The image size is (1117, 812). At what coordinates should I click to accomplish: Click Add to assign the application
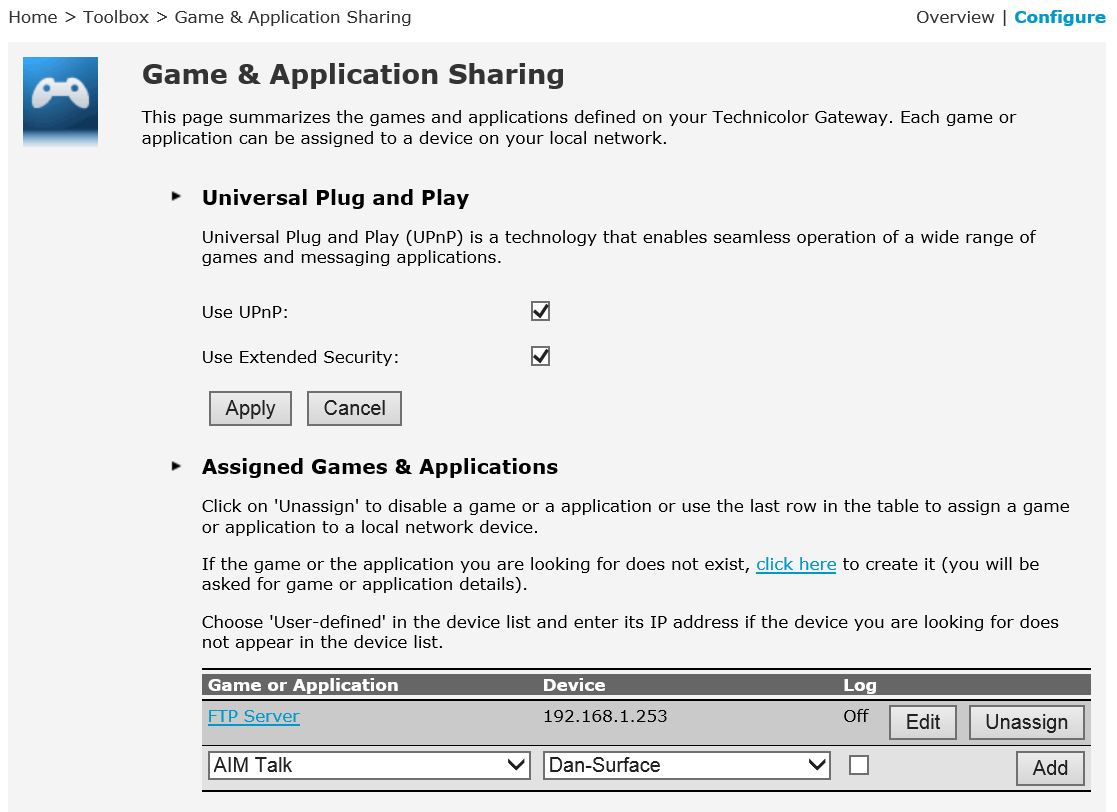tap(1050, 768)
